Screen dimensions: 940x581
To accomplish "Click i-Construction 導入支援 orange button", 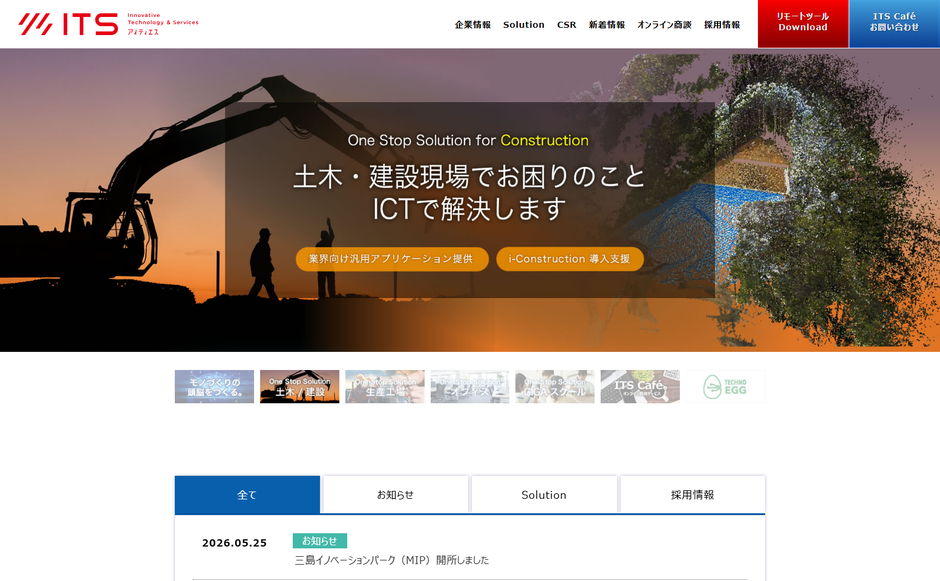I will coord(570,259).
